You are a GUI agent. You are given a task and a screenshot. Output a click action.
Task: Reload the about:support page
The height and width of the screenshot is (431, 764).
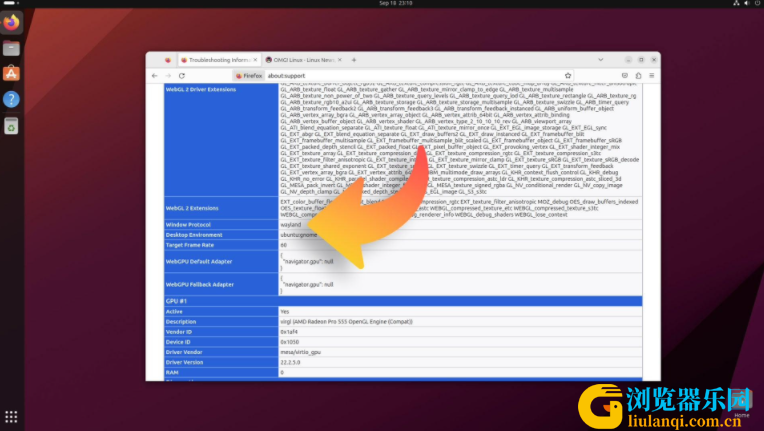click(182, 75)
